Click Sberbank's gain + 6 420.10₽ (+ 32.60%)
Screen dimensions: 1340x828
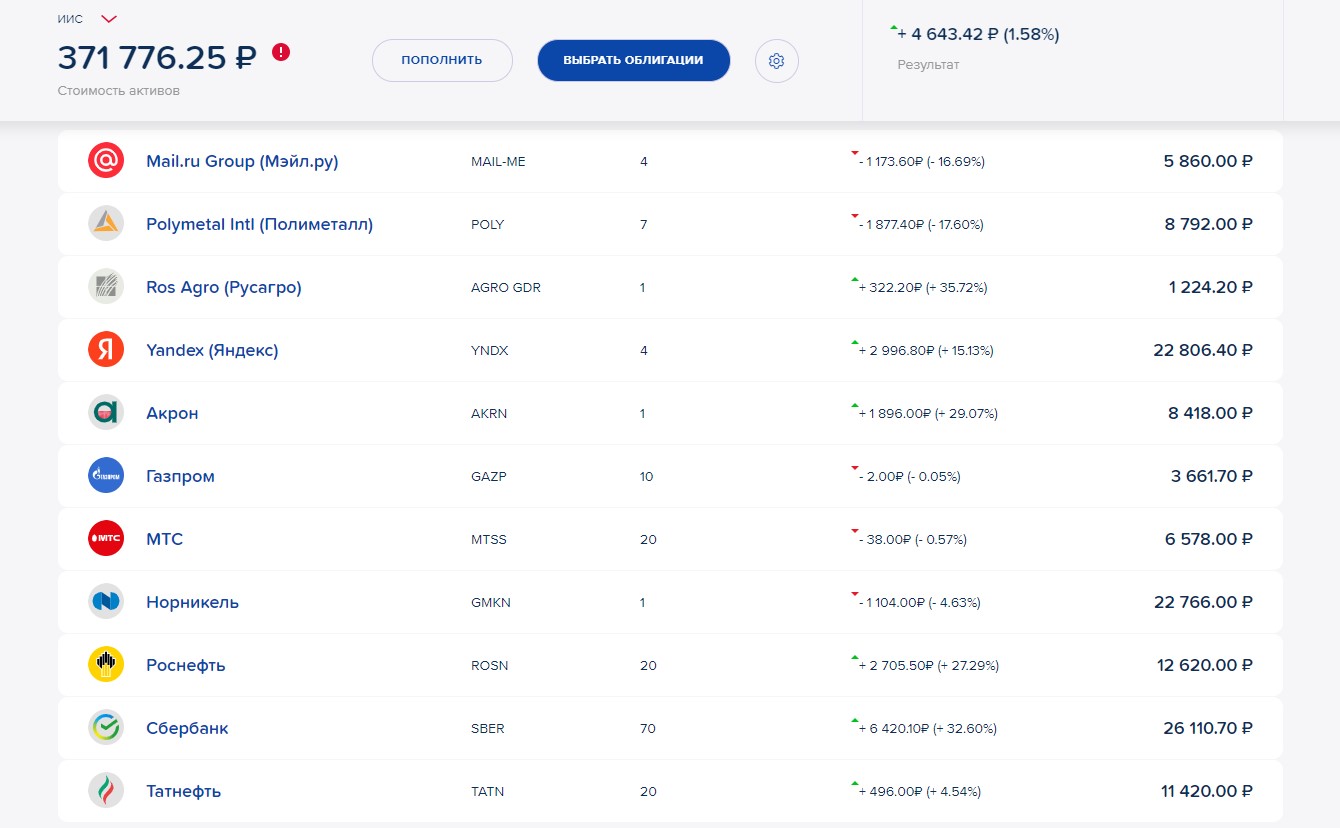927,728
